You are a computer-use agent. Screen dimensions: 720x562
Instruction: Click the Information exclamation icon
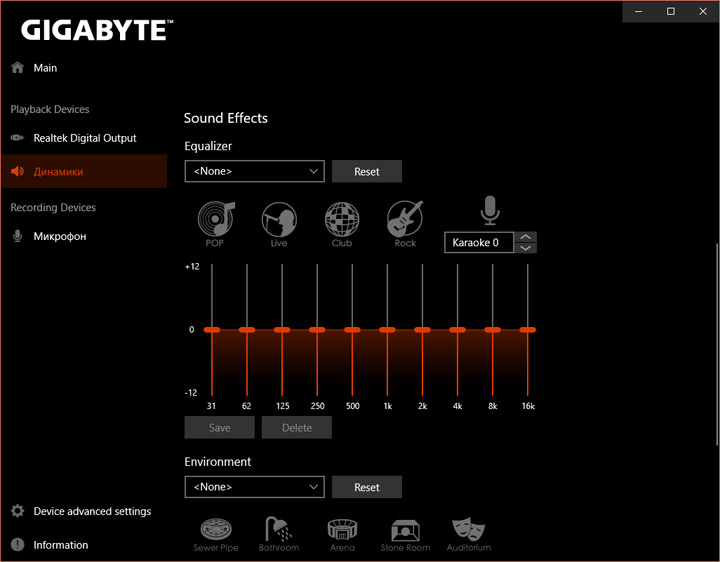pyautogui.click(x=17, y=545)
